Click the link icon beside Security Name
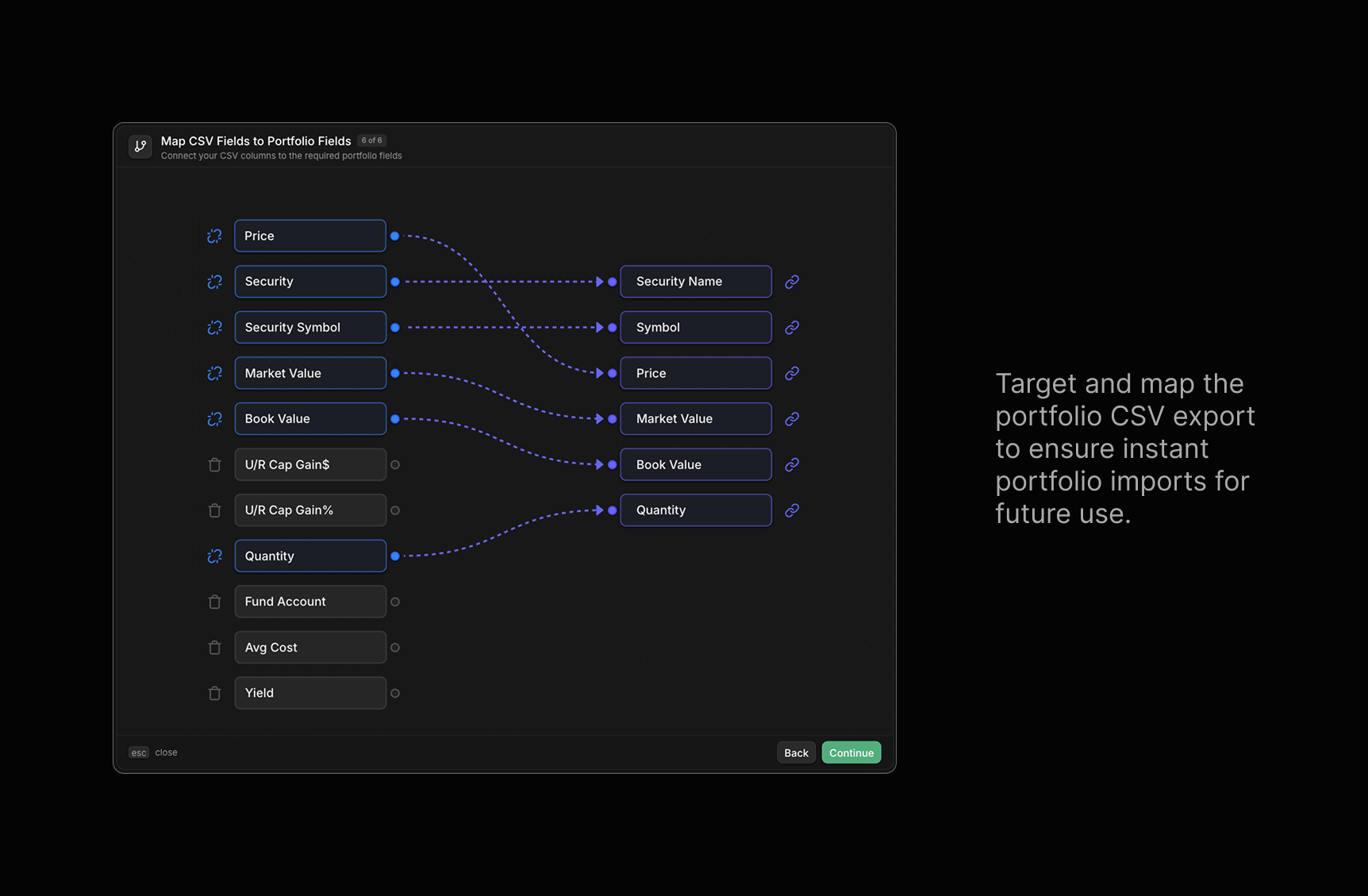The height and width of the screenshot is (896, 1368). click(791, 282)
